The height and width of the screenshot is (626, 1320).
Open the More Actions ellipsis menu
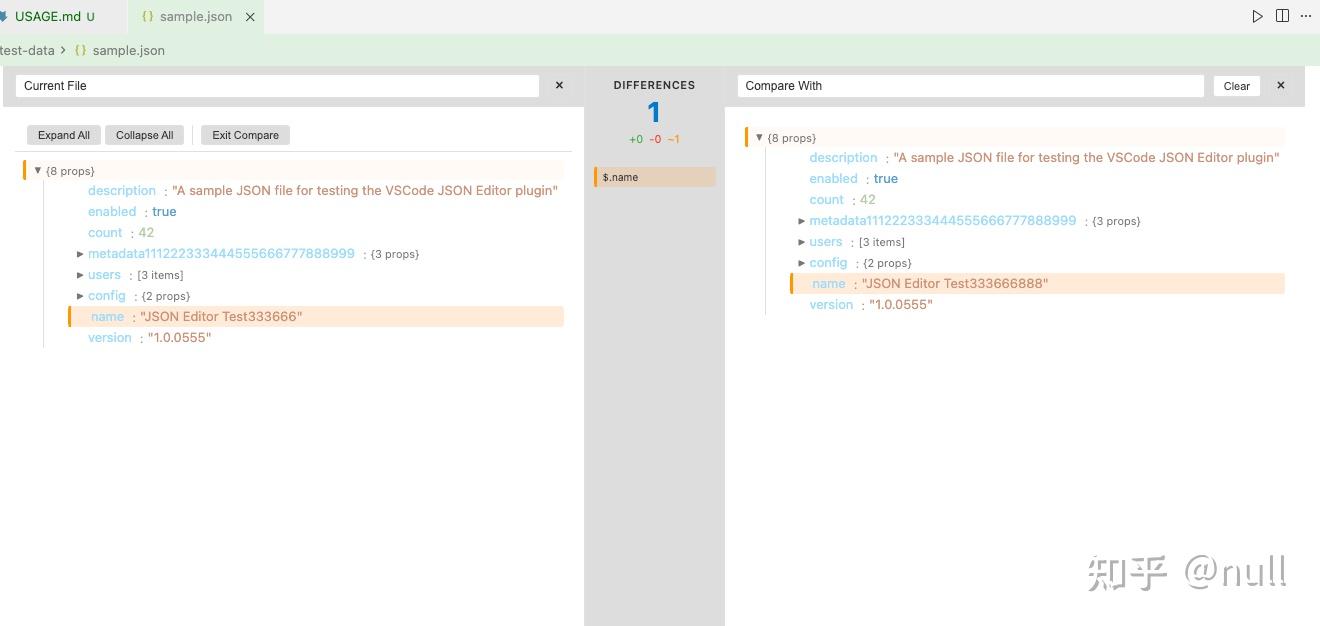(1306, 16)
